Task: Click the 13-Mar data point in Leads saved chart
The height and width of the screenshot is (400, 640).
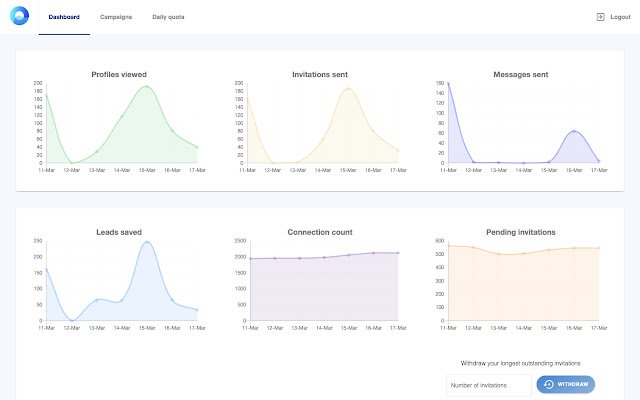Action: click(97, 300)
